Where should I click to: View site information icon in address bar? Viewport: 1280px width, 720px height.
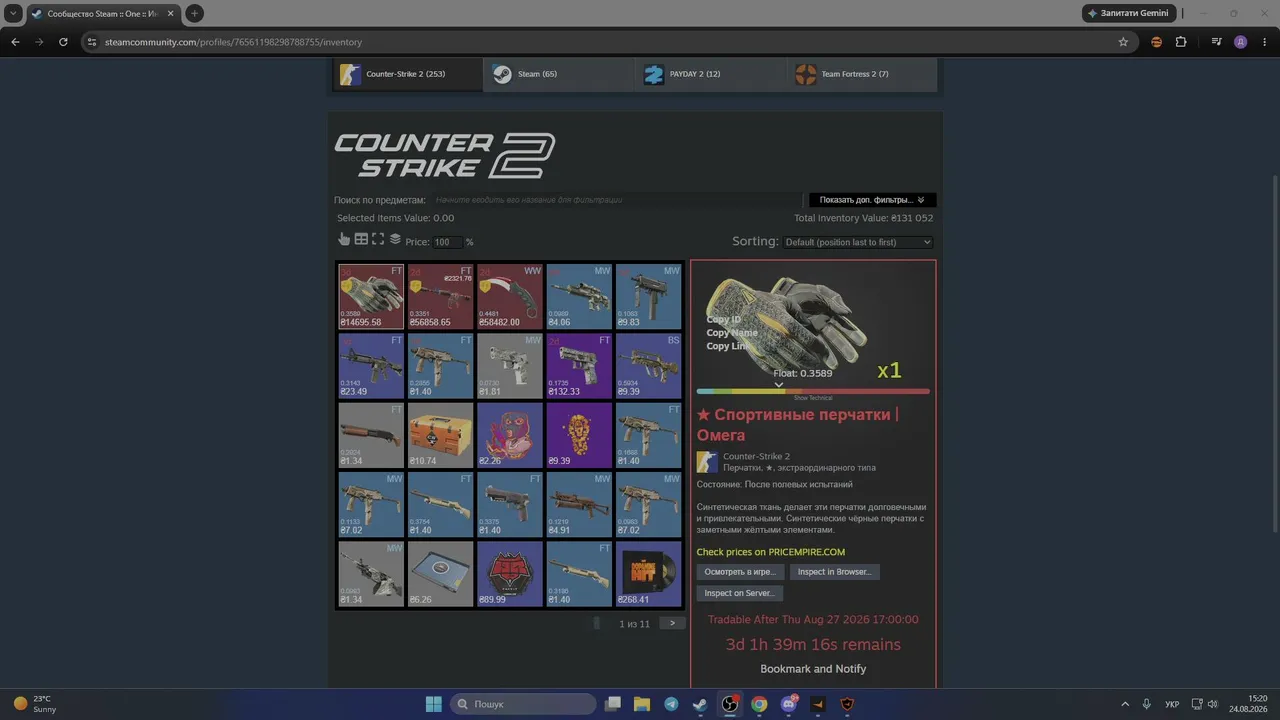tap(92, 42)
